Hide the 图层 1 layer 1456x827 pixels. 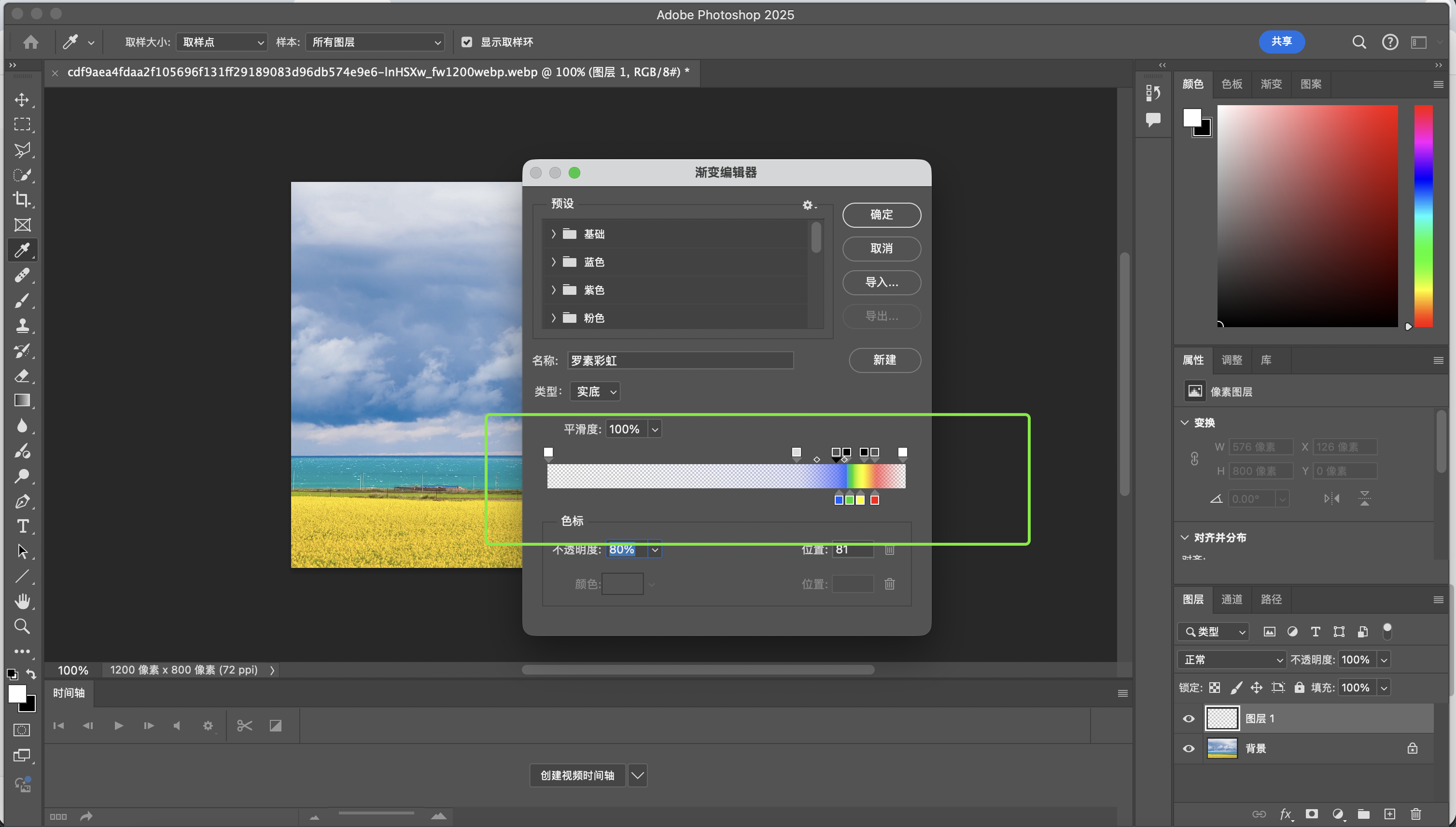pos(1189,718)
